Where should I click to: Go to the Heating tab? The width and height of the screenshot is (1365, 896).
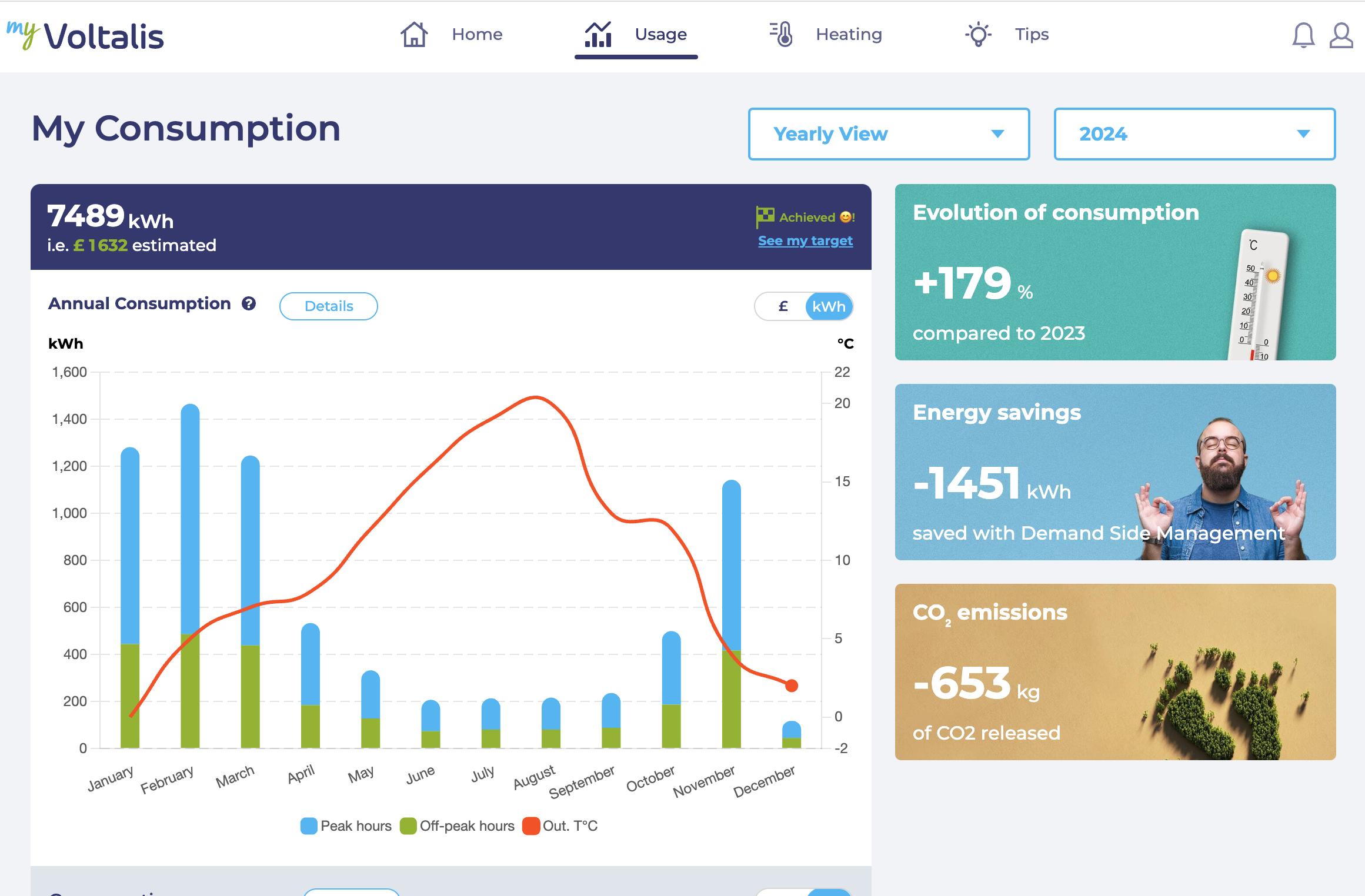click(849, 34)
